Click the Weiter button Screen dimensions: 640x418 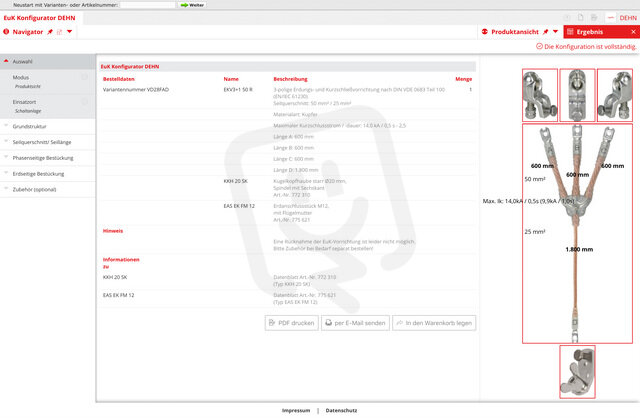(192, 5)
